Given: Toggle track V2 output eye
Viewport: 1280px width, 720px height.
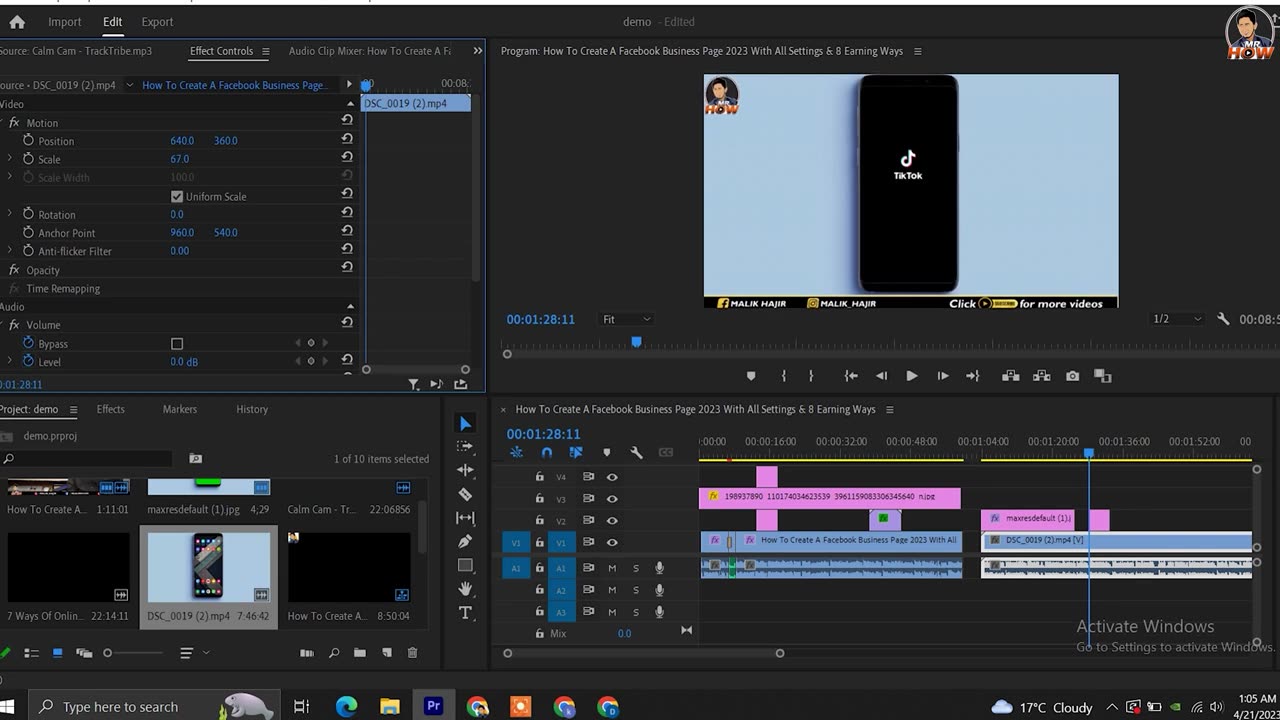Looking at the screenshot, I should [x=612, y=521].
